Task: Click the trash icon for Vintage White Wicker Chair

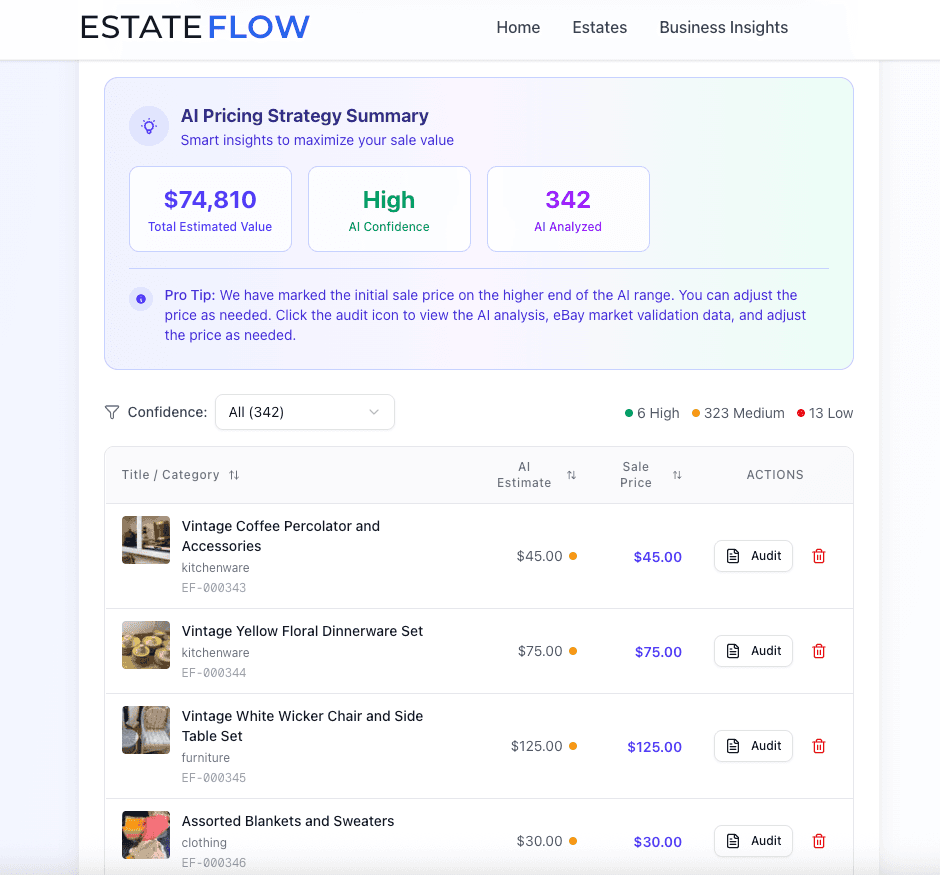Action: (818, 745)
